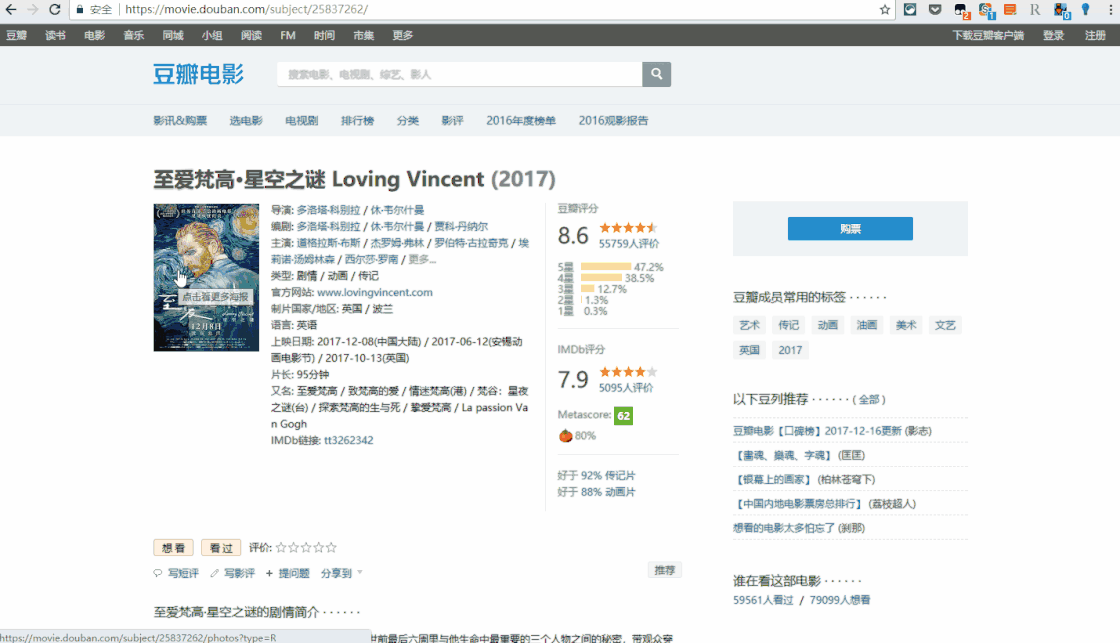Bookmark this page with the star icon
The image size is (1120, 643).
pos(885,9)
